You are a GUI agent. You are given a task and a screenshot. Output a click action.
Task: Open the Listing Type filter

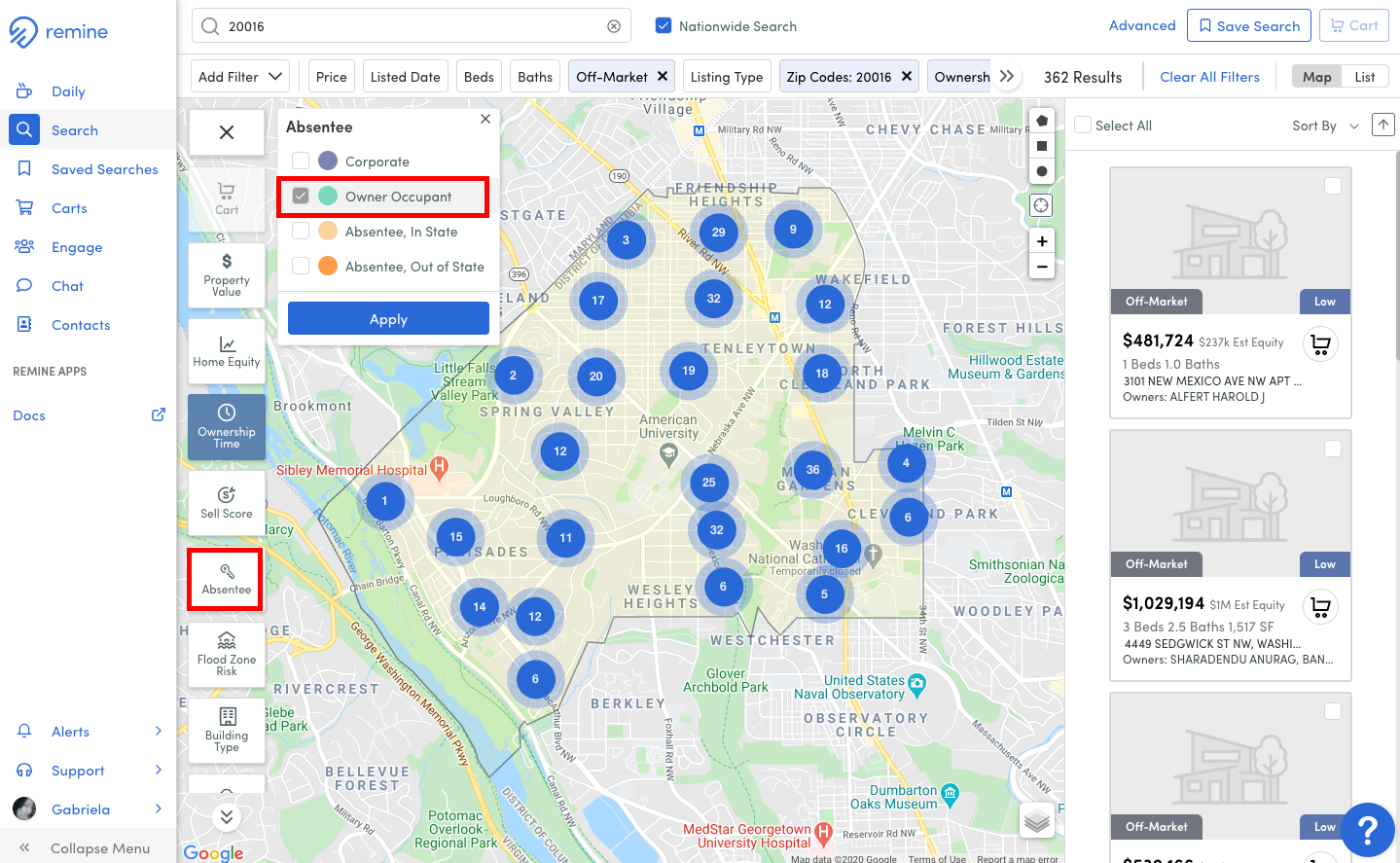tap(727, 77)
